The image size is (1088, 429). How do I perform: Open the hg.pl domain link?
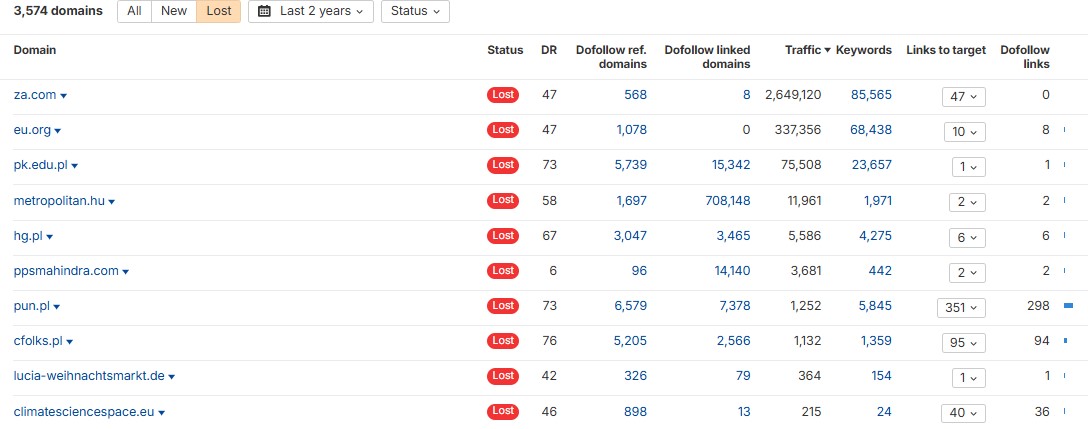tap(28, 236)
